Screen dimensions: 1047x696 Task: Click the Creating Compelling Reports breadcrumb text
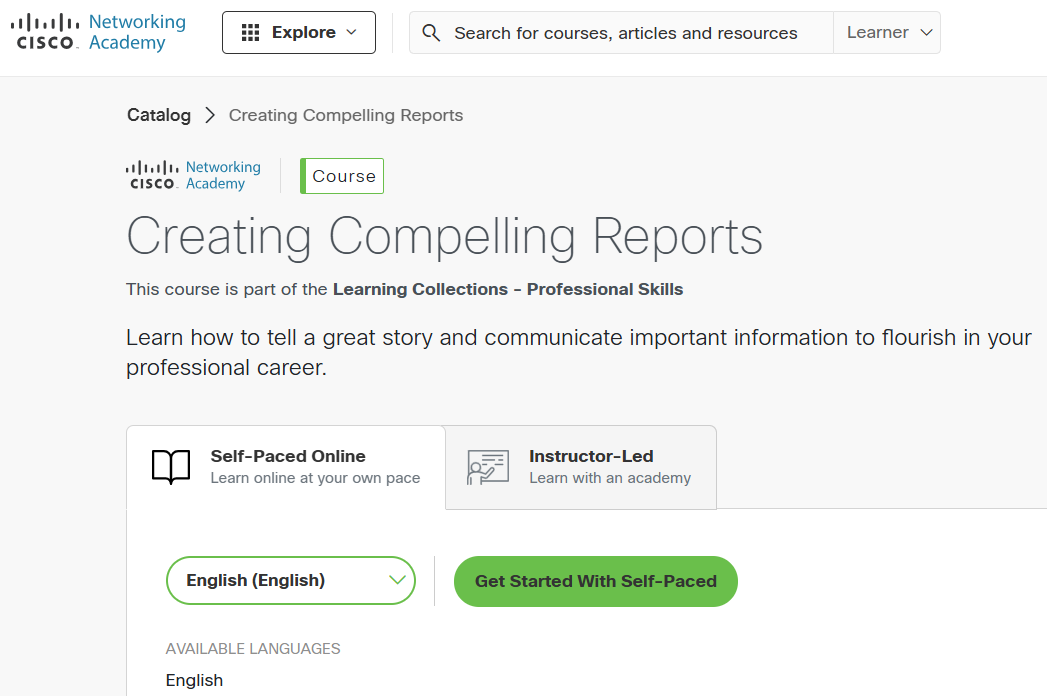(345, 115)
